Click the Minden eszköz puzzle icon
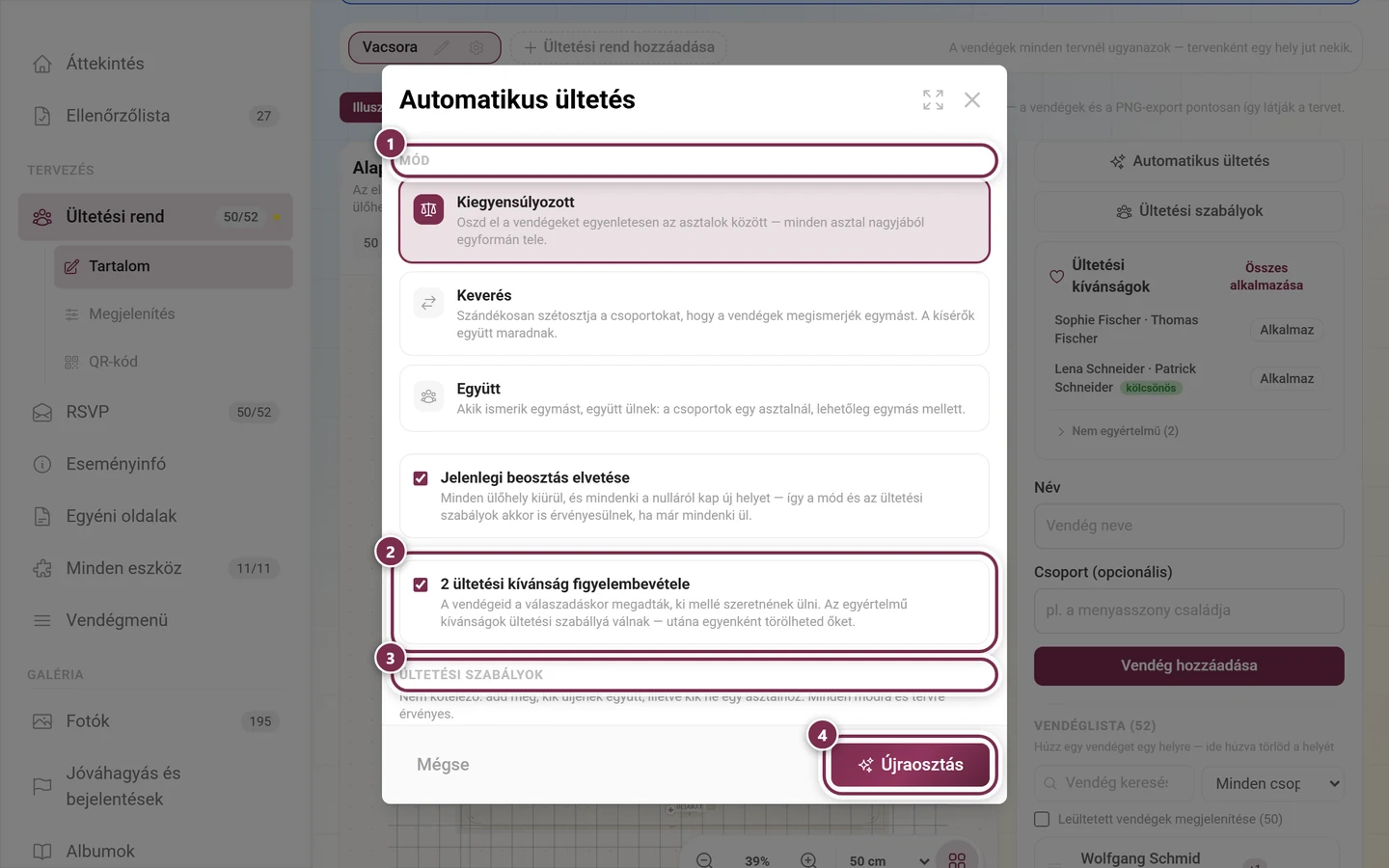Screen dimensions: 1389x868 point(42,569)
